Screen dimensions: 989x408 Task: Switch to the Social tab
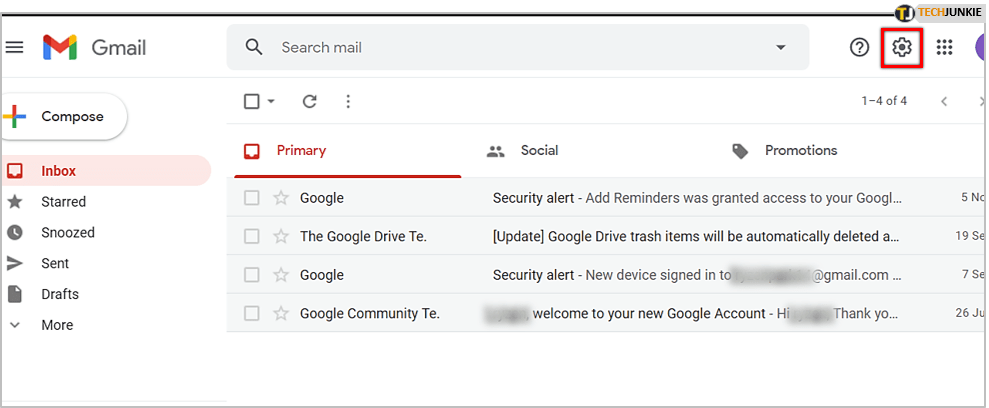click(x=538, y=151)
